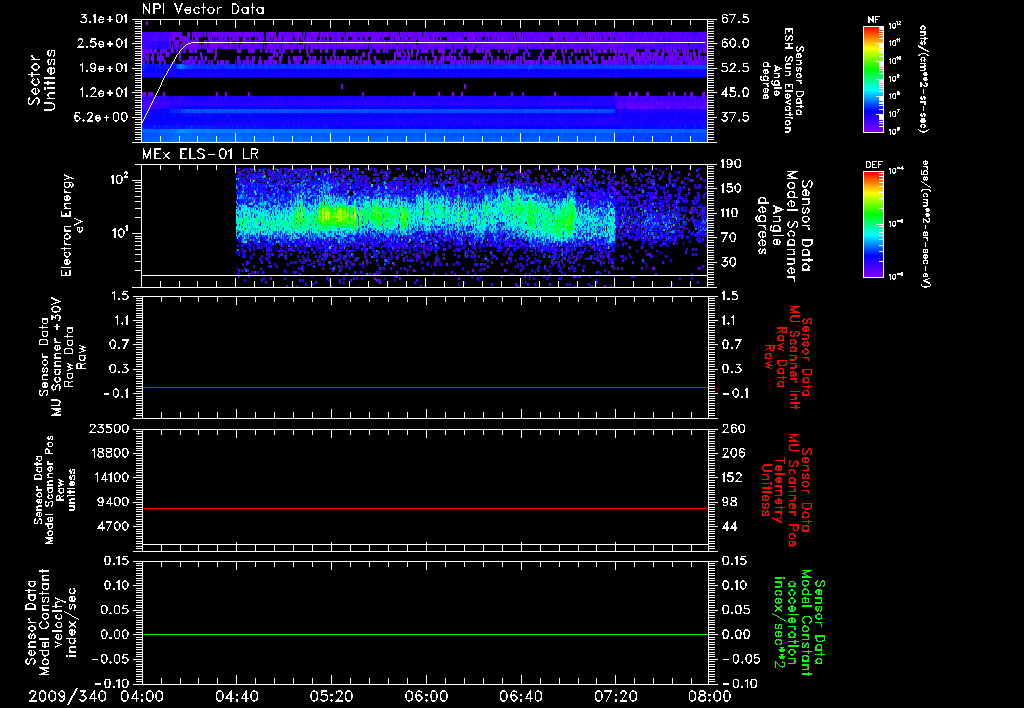Click the 9400 tick label
This screenshot has height=708, width=1024.
point(111,502)
